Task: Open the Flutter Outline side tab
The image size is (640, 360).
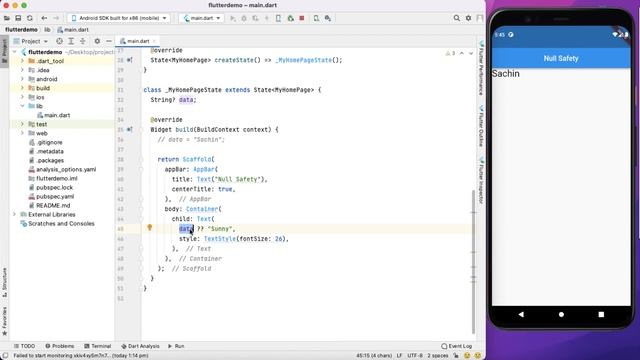Action: point(481,125)
